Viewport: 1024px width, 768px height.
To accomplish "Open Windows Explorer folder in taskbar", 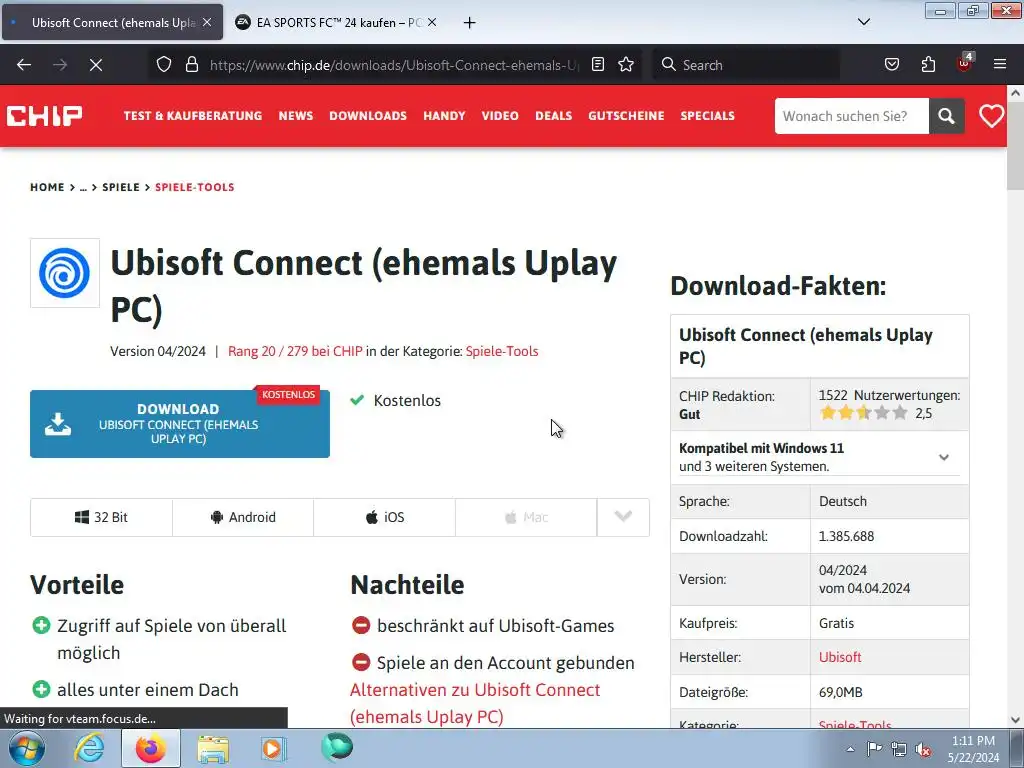I will pyautogui.click(x=213, y=748).
